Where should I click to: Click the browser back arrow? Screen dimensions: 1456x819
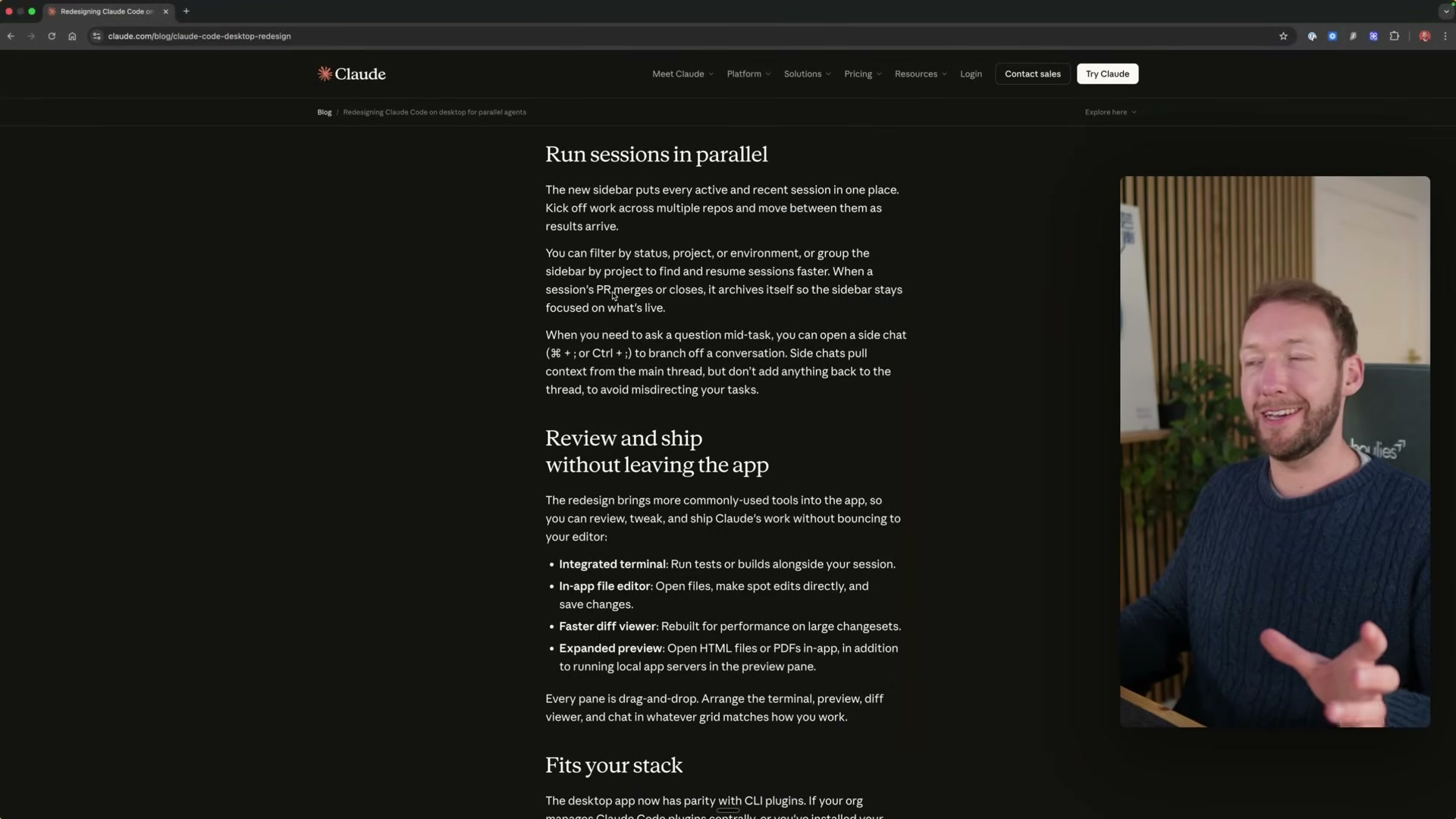click(x=11, y=36)
